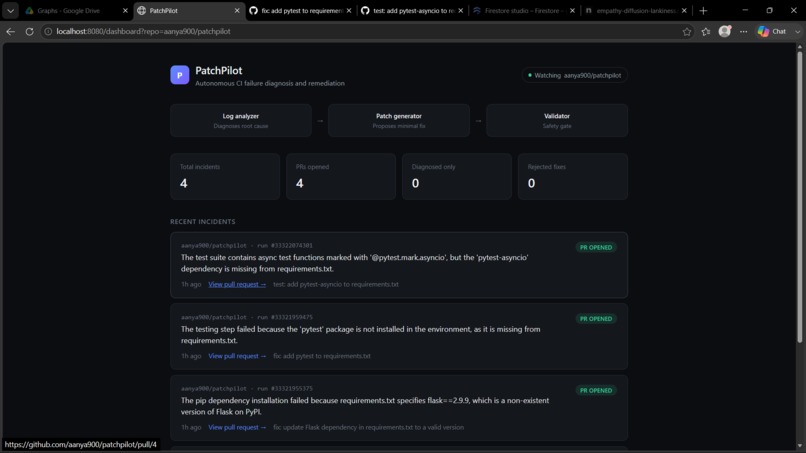806x453 pixels.
Task: Click the Diagnosed only stat card
Action: point(457,176)
